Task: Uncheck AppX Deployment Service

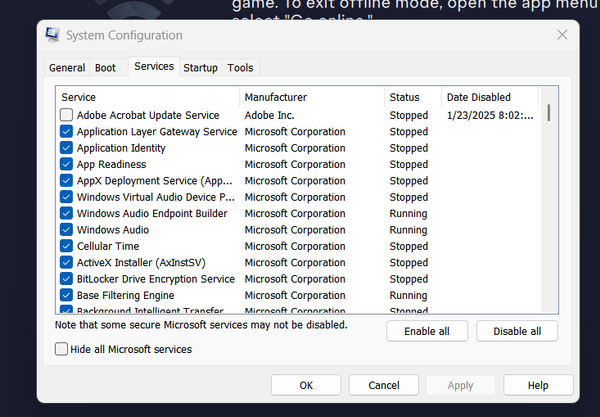Action: pyautogui.click(x=66, y=181)
